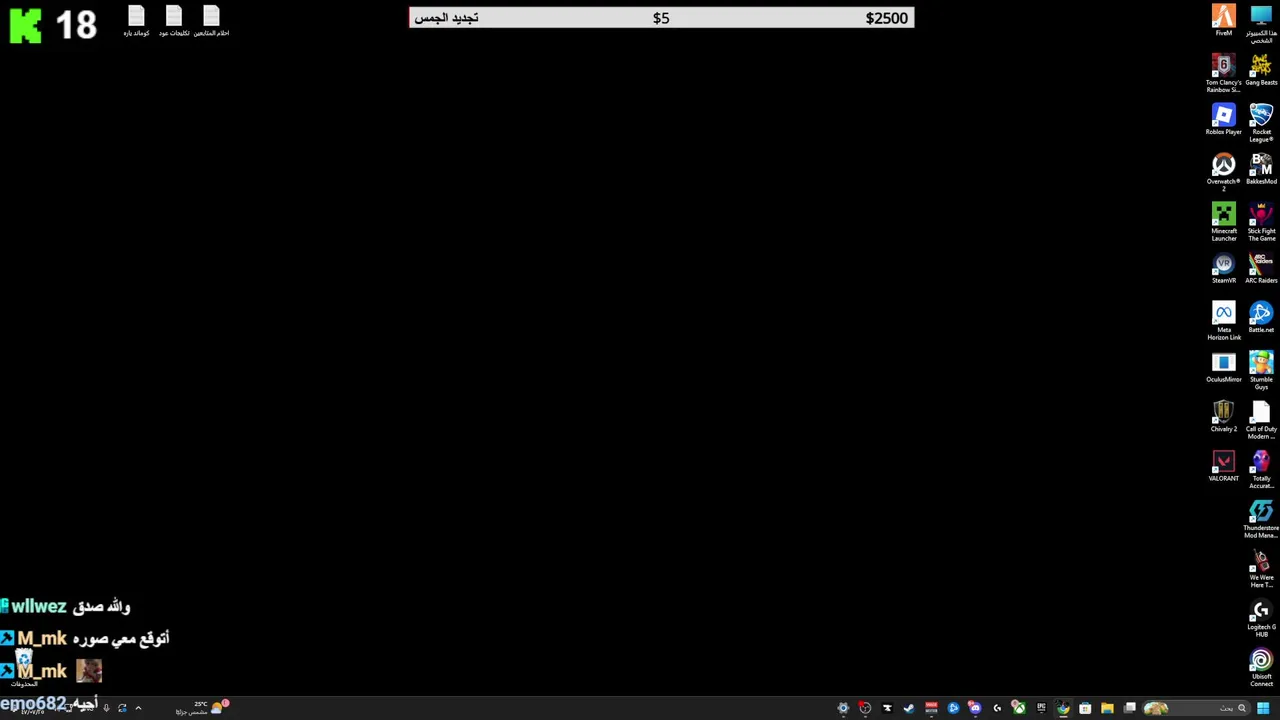
Task: Open Xbox app in taskbar
Action: point(1019,708)
